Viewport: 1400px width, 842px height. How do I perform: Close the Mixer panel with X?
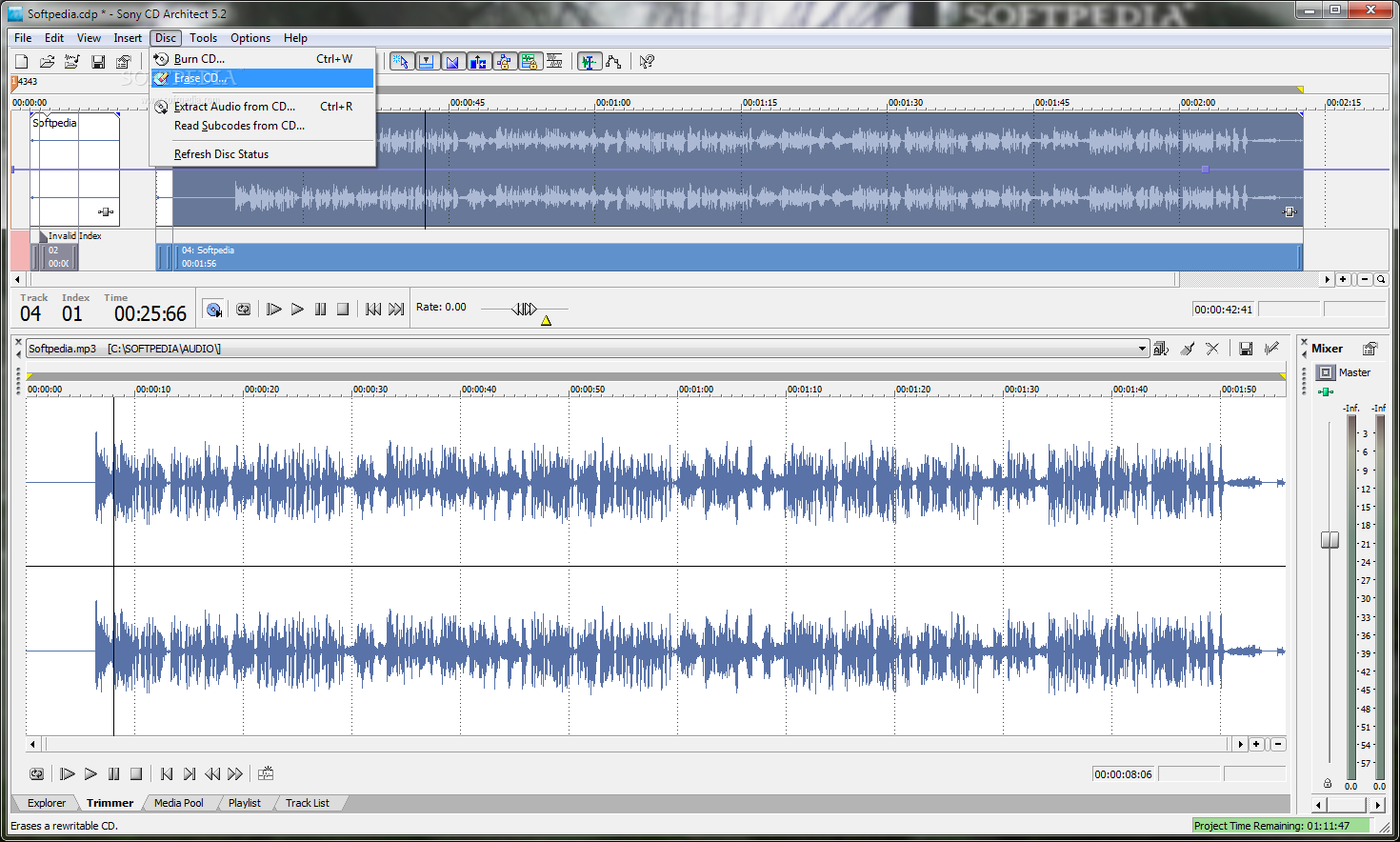[x=1304, y=341]
